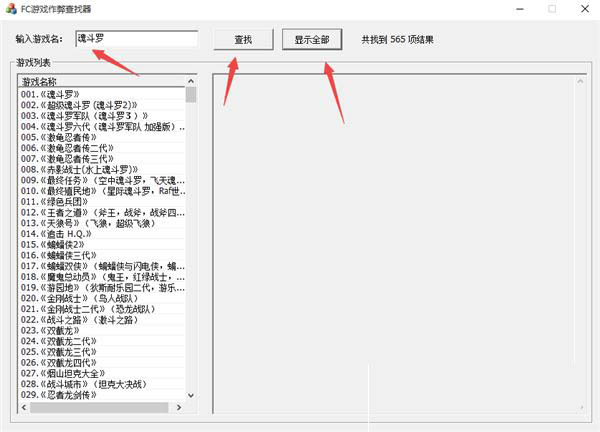
Task: Click game list scroll right arrow
Action: (x=179, y=408)
